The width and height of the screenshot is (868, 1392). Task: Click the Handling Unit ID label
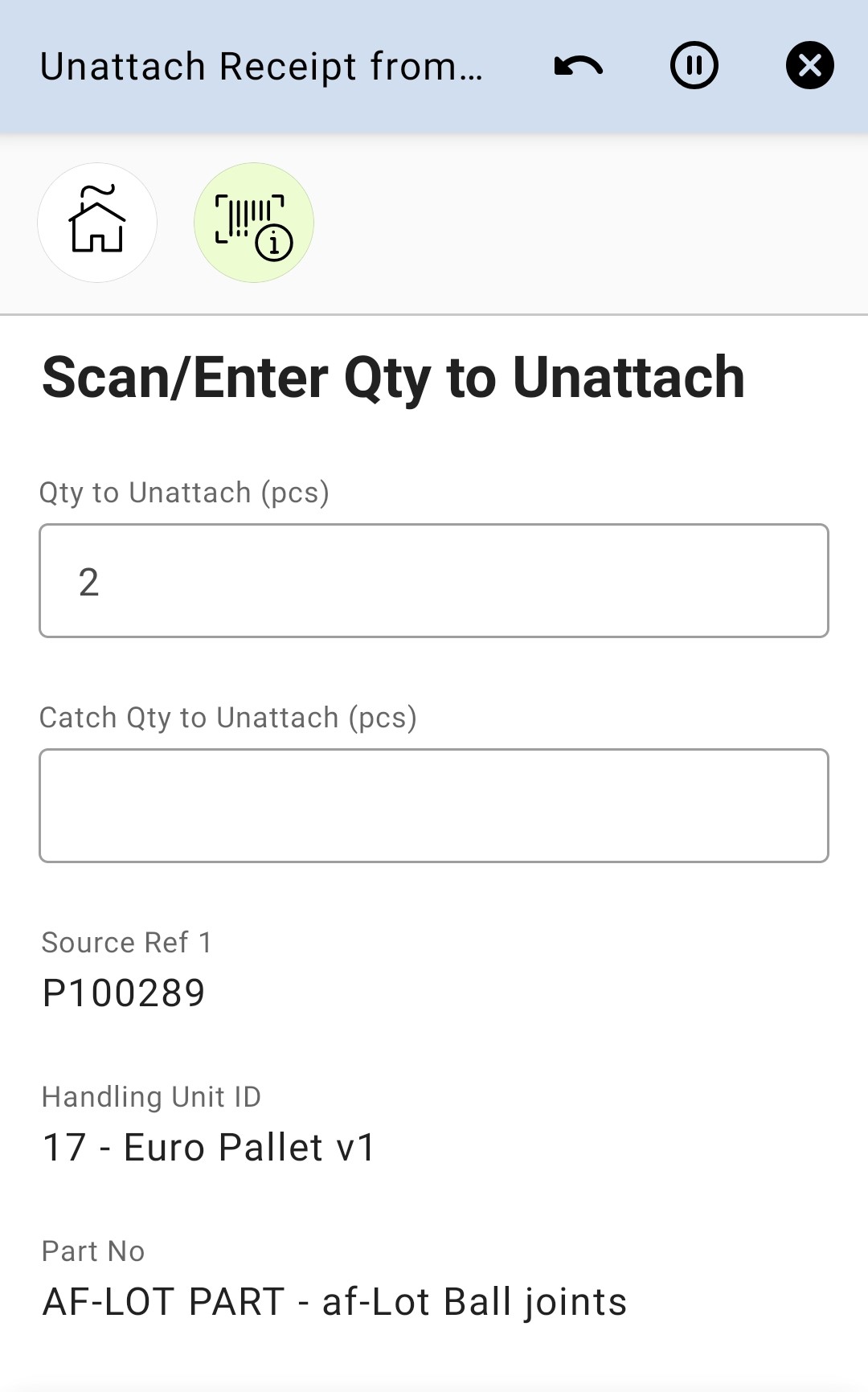tap(151, 1097)
